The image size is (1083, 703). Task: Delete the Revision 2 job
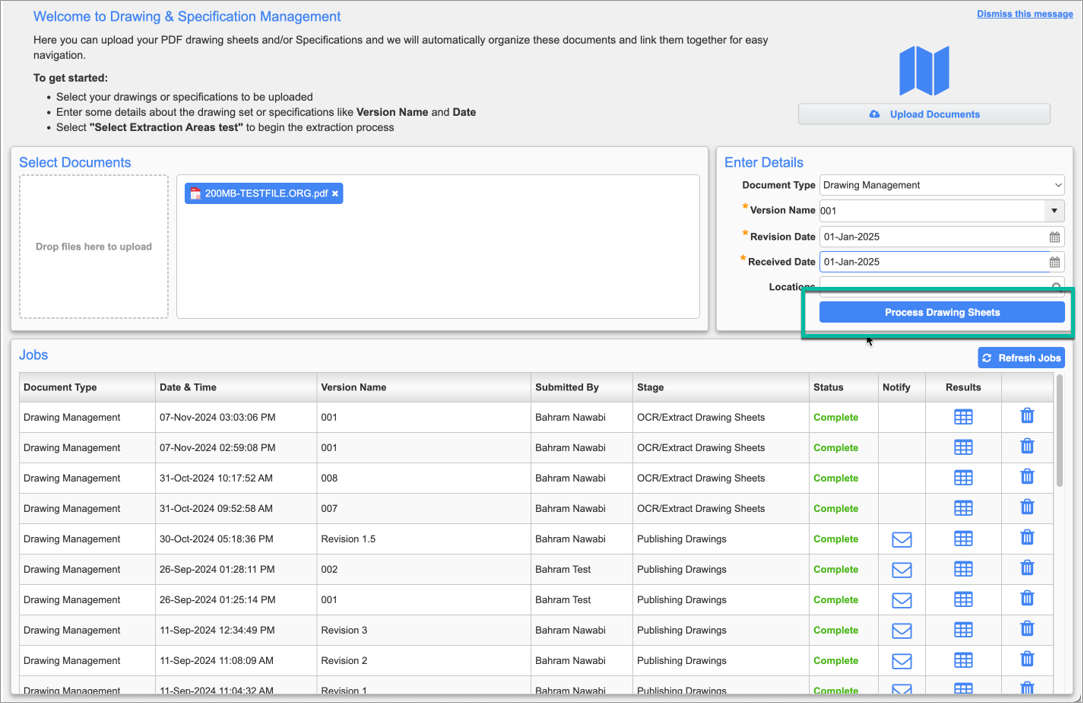[1027, 659]
